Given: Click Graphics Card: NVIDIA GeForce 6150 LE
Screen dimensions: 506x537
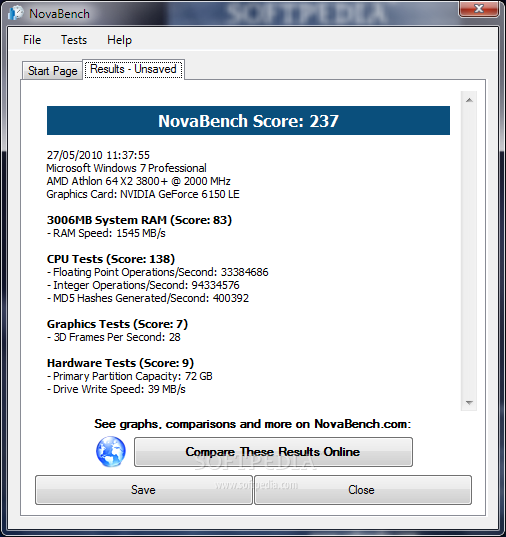Looking at the screenshot, I should tap(143, 194).
